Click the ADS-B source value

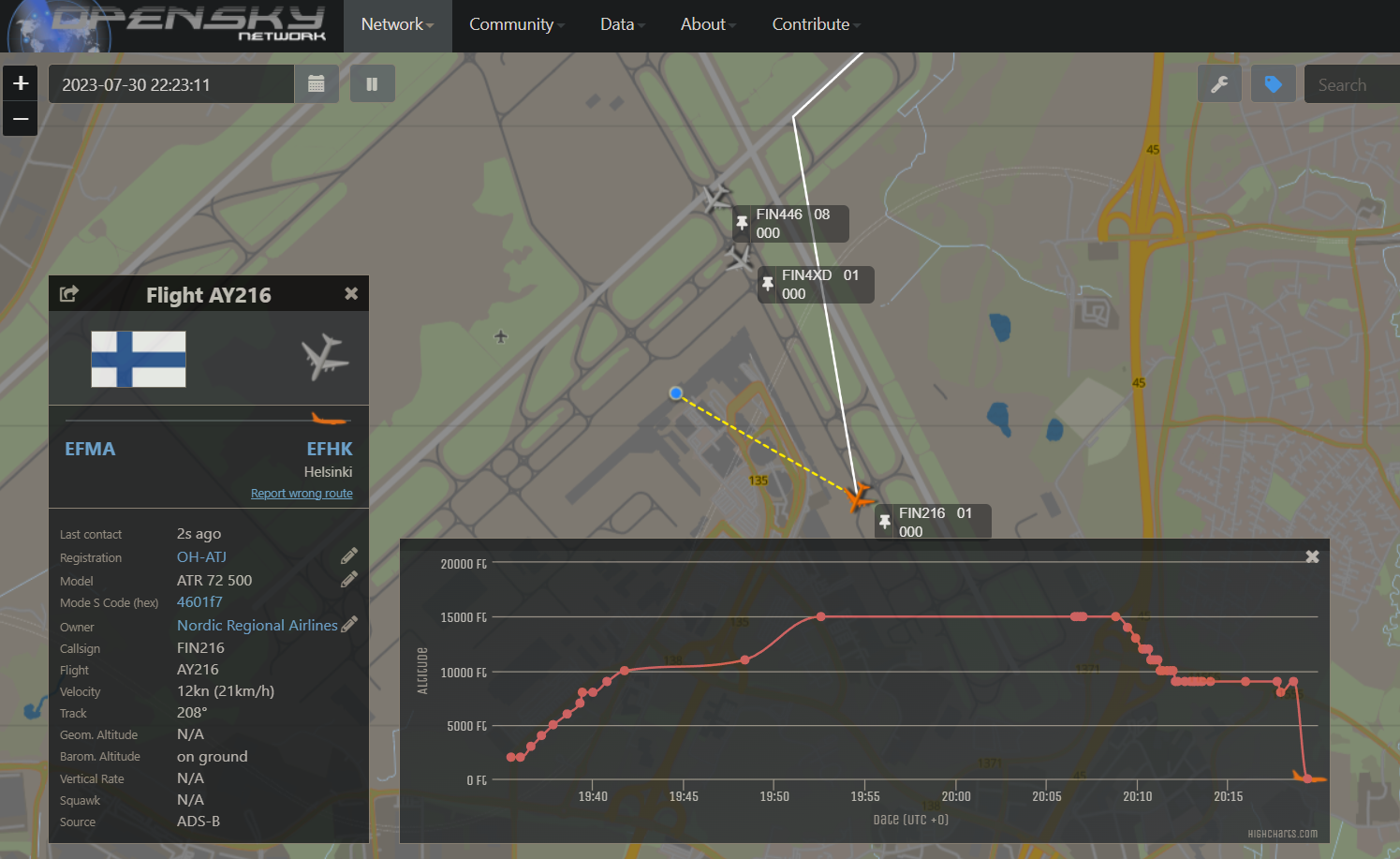point(199,822)
